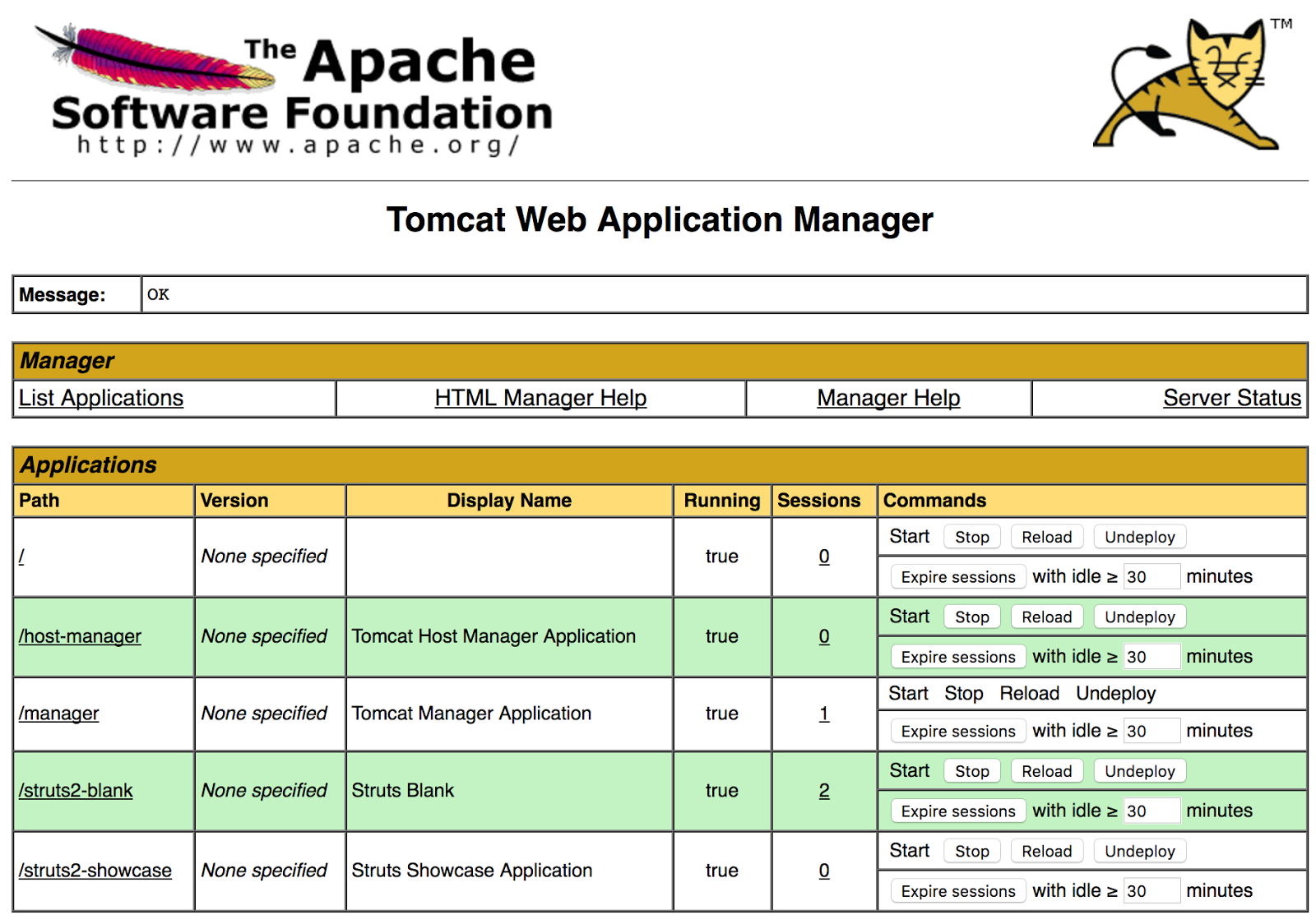Undeploy the /struts2-showcase application

pos(1140,851)
